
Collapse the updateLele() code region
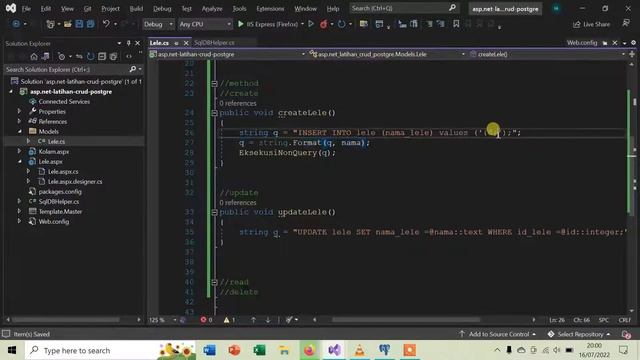[x=214, y=212]
